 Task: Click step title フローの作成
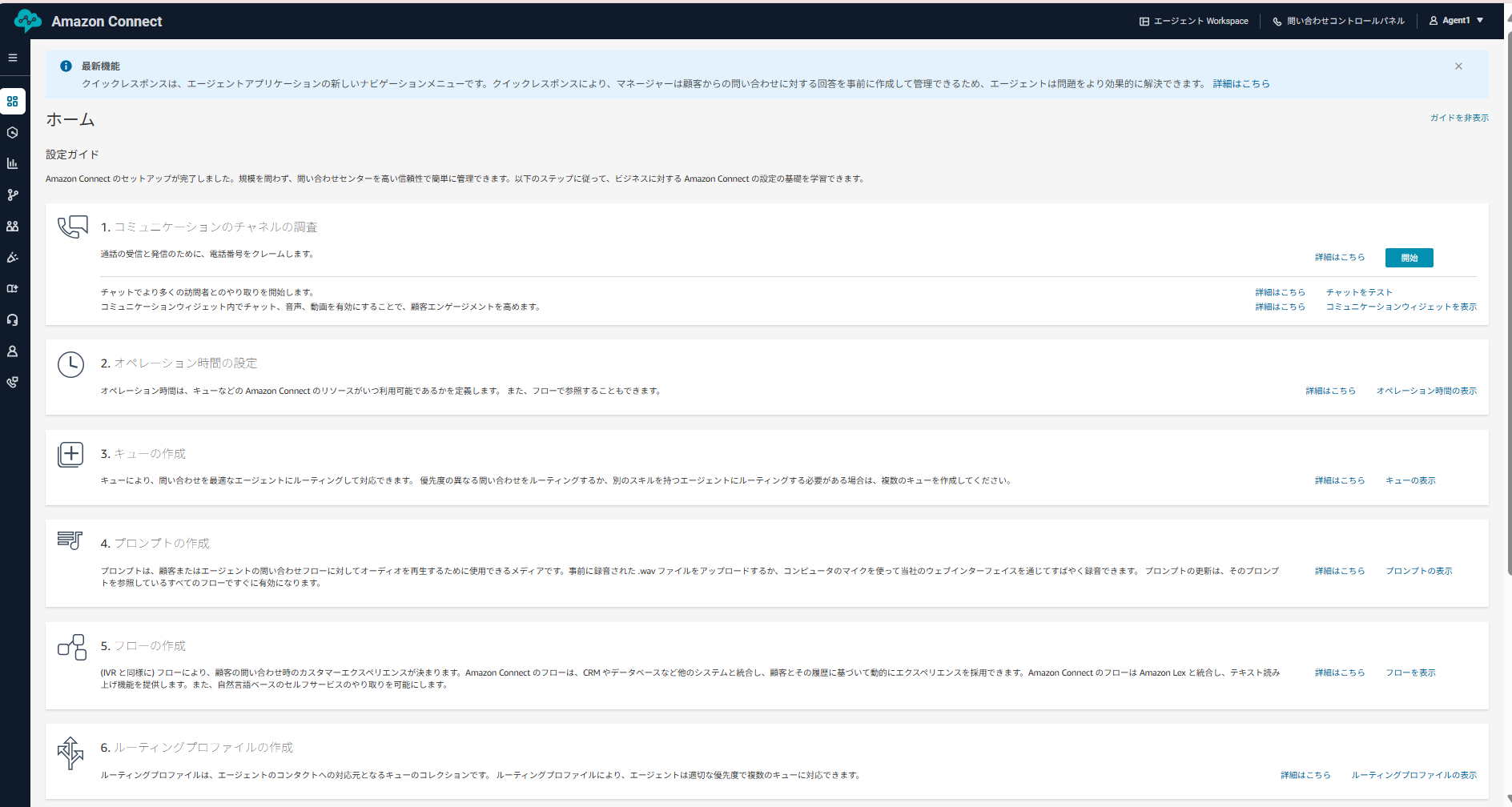[x=150, y=646]
